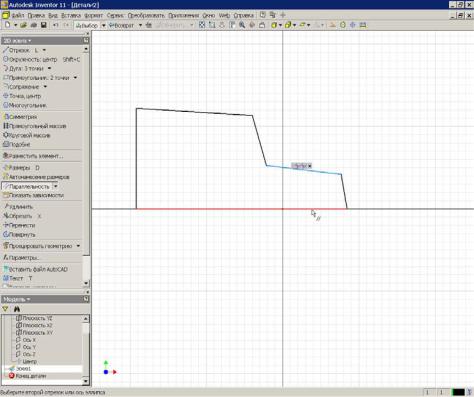The image size is (474, 397).
Task: Click the New document toolbar icon
Action: pyautogui.click(x=8, y=25)
